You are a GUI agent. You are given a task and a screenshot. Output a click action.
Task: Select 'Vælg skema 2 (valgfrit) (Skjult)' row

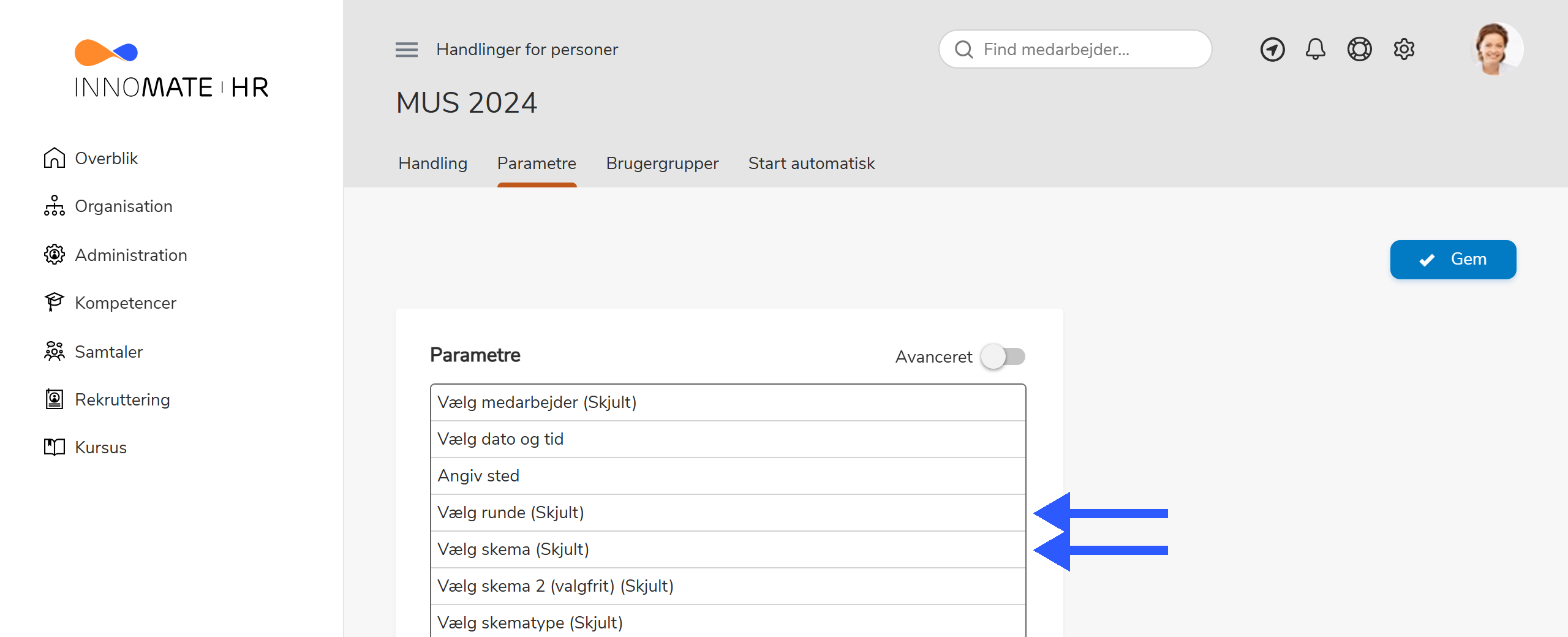pos(728,586)
